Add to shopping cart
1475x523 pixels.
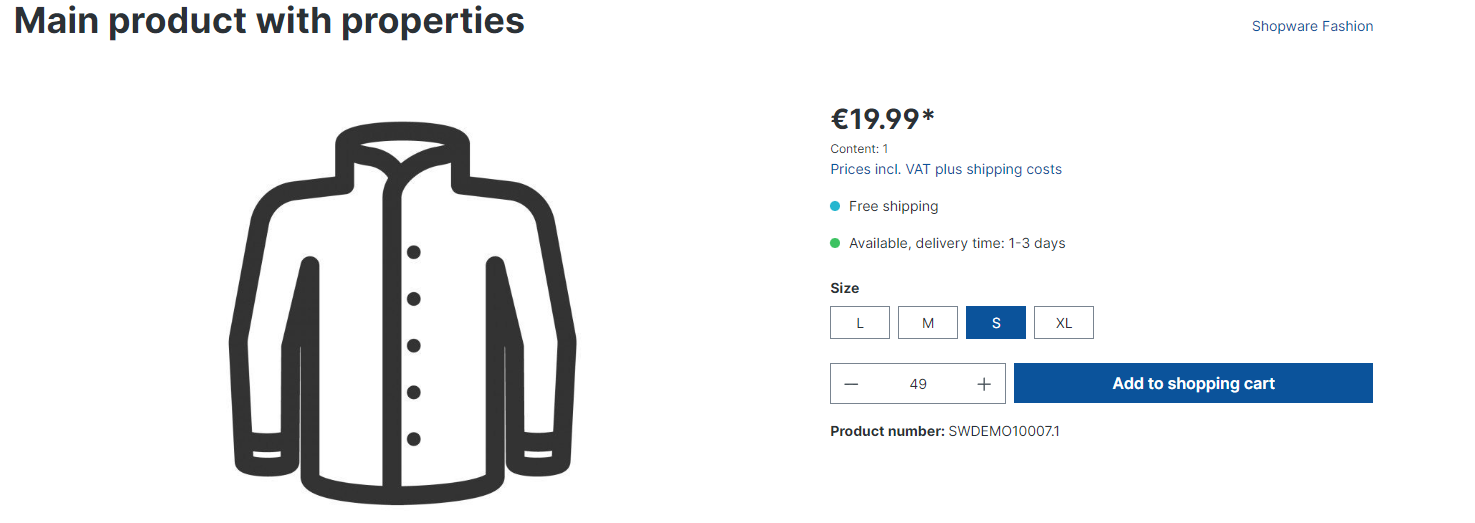[1193, 384]
